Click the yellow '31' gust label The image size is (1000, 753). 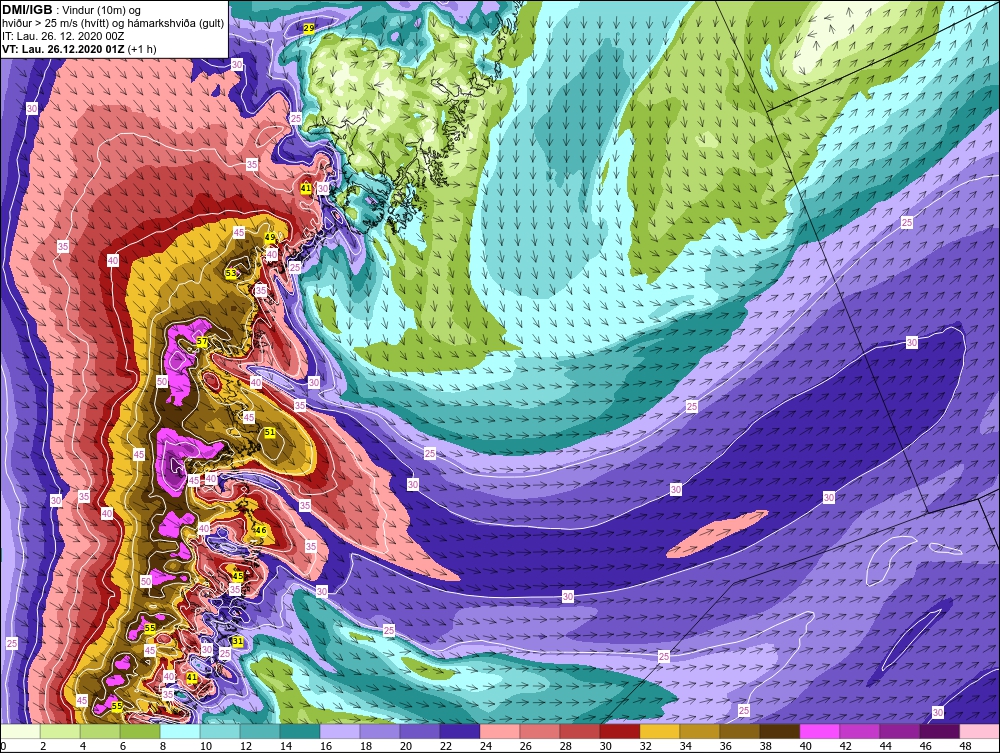click(238, 641)
